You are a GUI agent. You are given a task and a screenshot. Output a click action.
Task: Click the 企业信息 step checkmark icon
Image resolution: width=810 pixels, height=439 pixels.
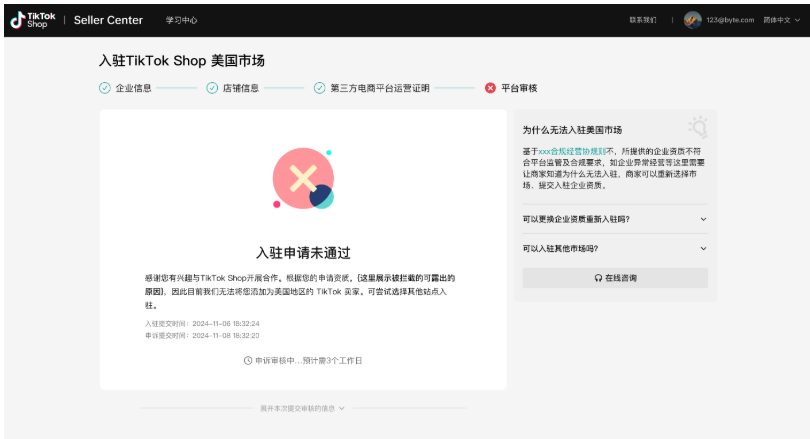coord(105,88)
